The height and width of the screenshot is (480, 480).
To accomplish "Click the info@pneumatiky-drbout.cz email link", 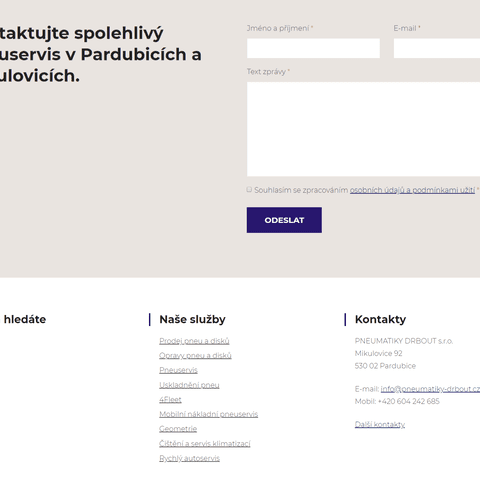I will [x=430, y=389].
